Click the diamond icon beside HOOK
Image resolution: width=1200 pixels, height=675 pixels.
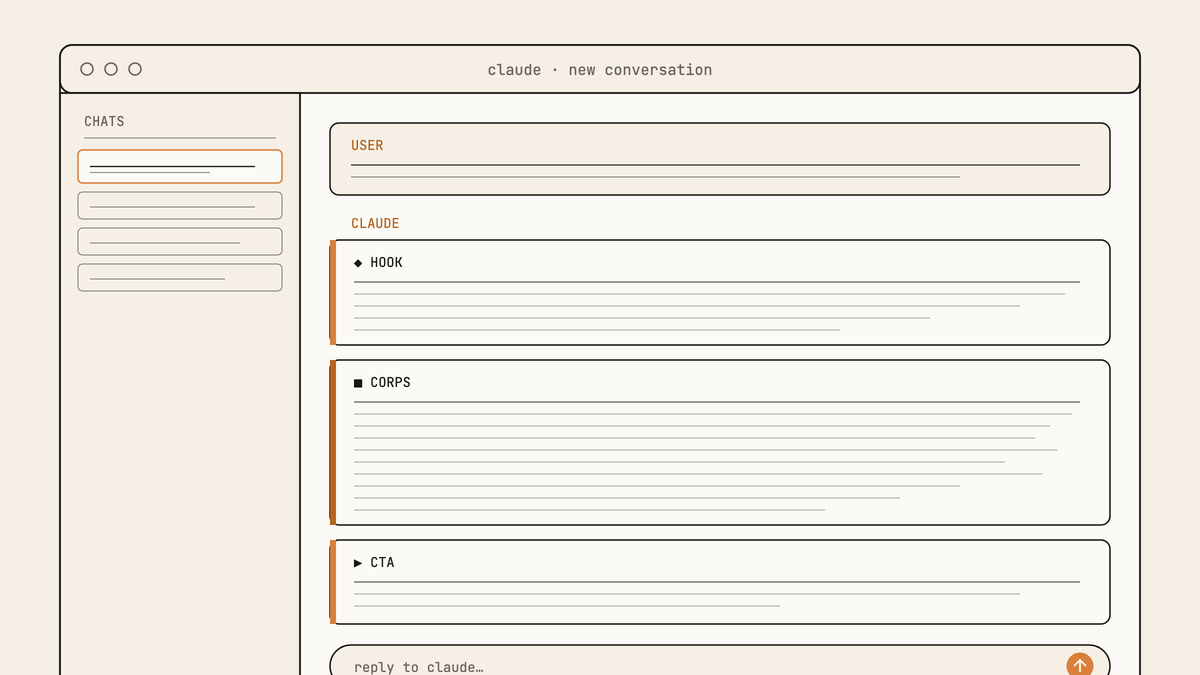click(x=358, y=263)
